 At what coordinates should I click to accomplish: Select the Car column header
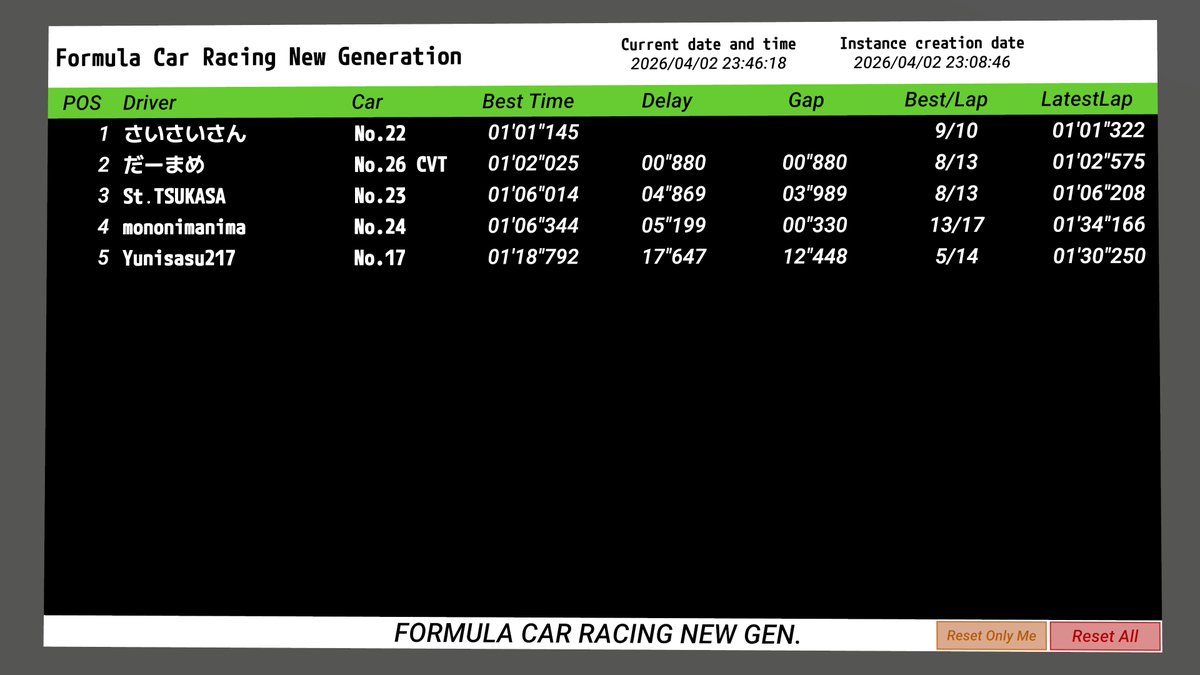coord(367,102)
